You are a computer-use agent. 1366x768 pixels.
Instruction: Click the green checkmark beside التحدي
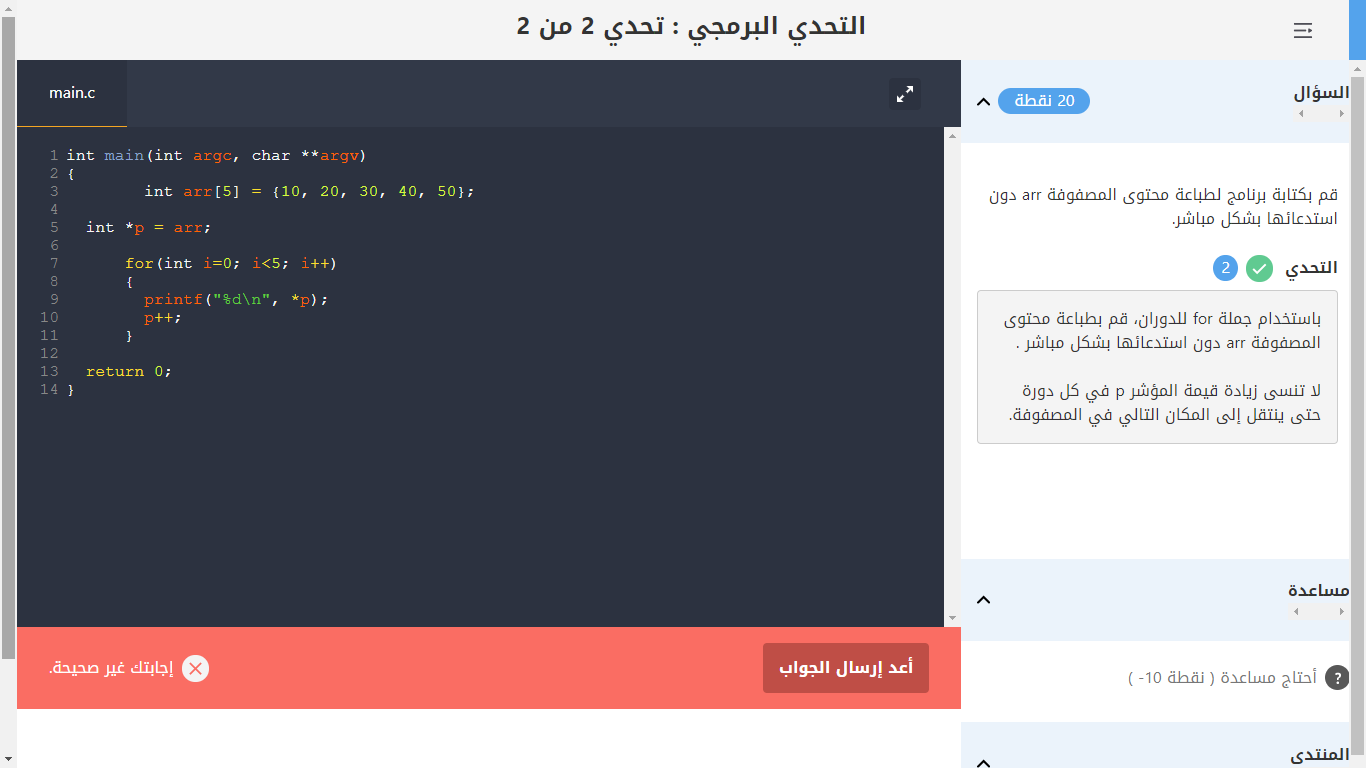tap(1259, 268)
